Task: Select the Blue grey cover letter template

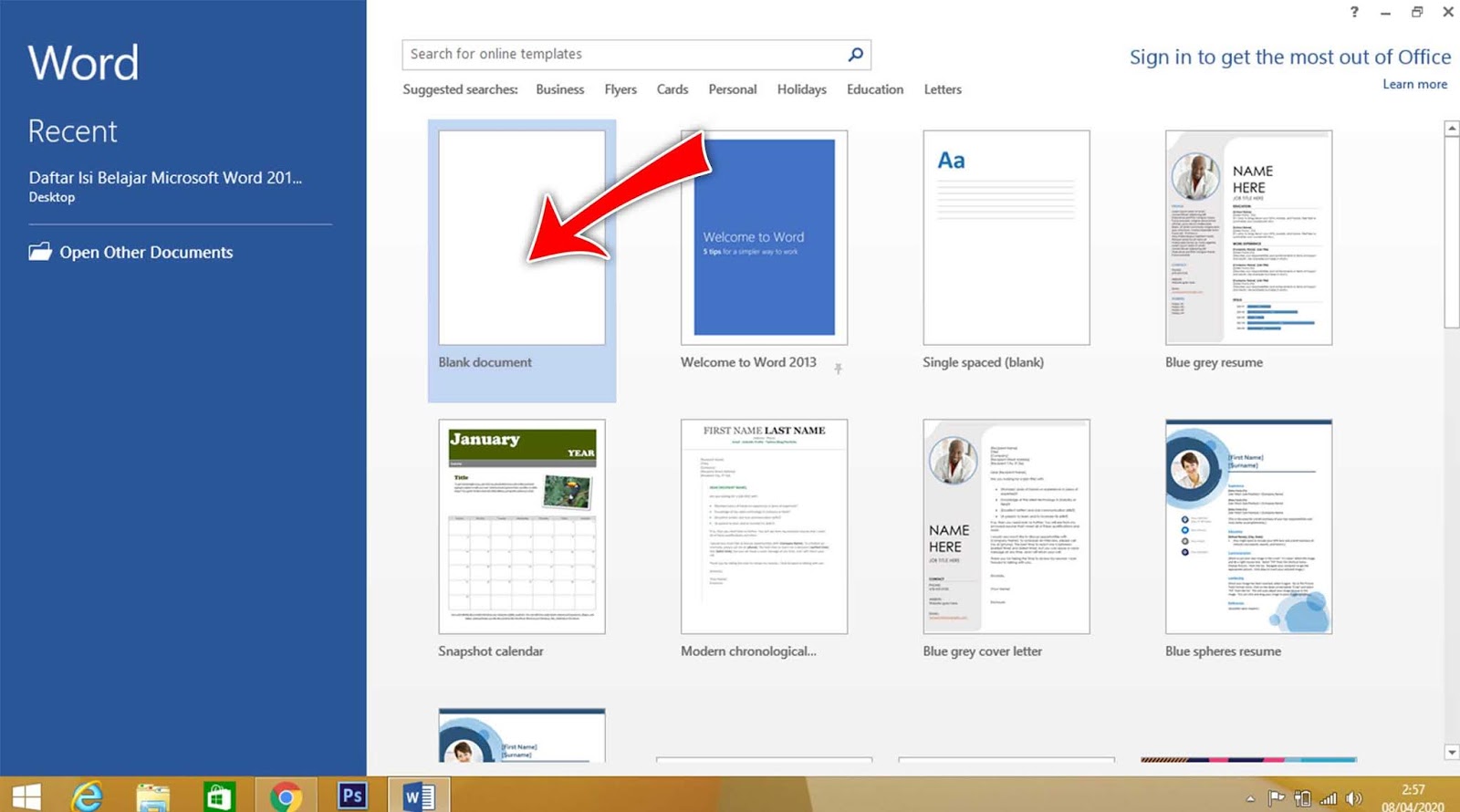Action: (1006, 526)
